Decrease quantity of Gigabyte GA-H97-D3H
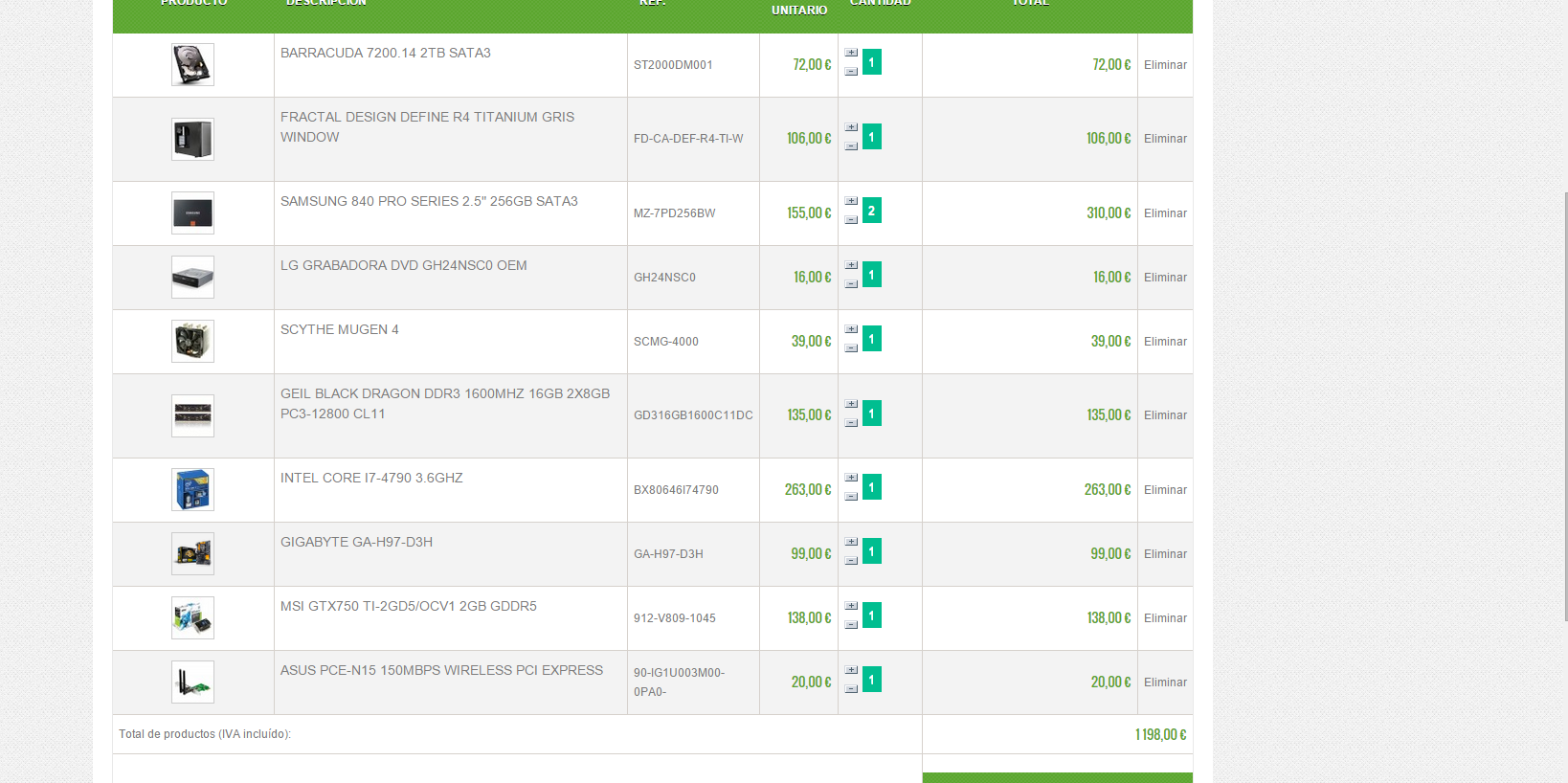Screen dimensions: 1568x783 [851, 561]
